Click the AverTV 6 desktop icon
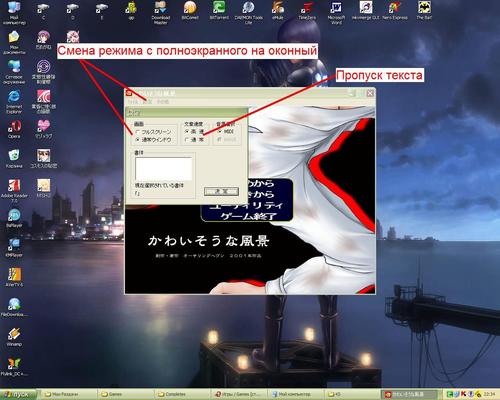 tap(14, 278)
